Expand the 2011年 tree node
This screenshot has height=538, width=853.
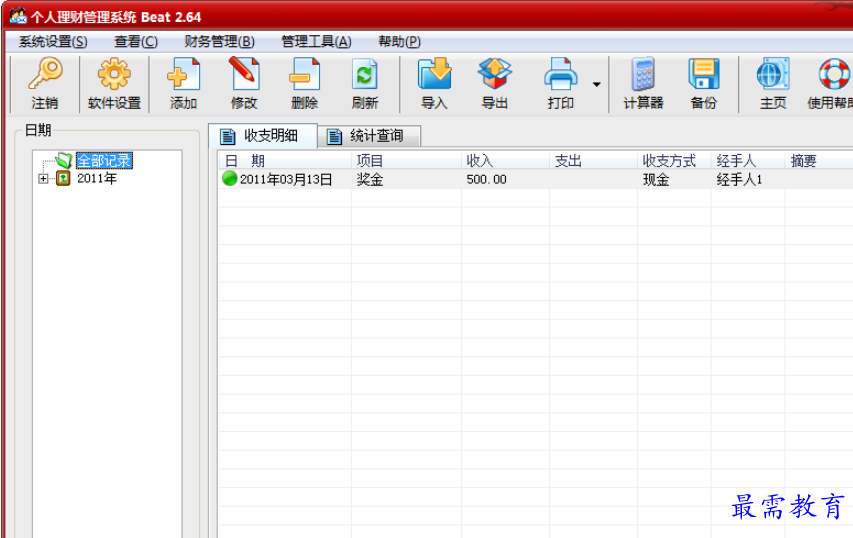(43, 178)
